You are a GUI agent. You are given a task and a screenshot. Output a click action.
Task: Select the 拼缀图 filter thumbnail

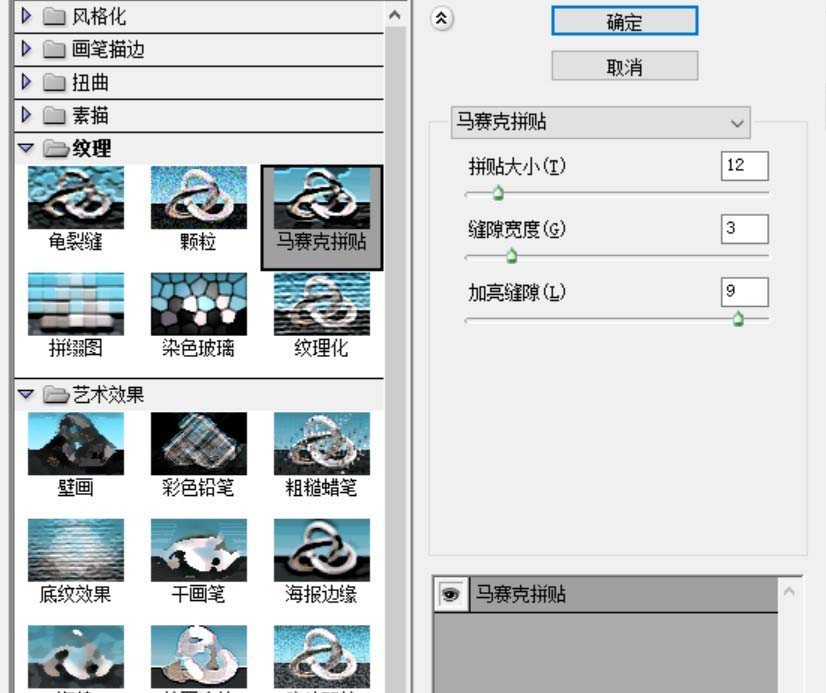(75, 304)
